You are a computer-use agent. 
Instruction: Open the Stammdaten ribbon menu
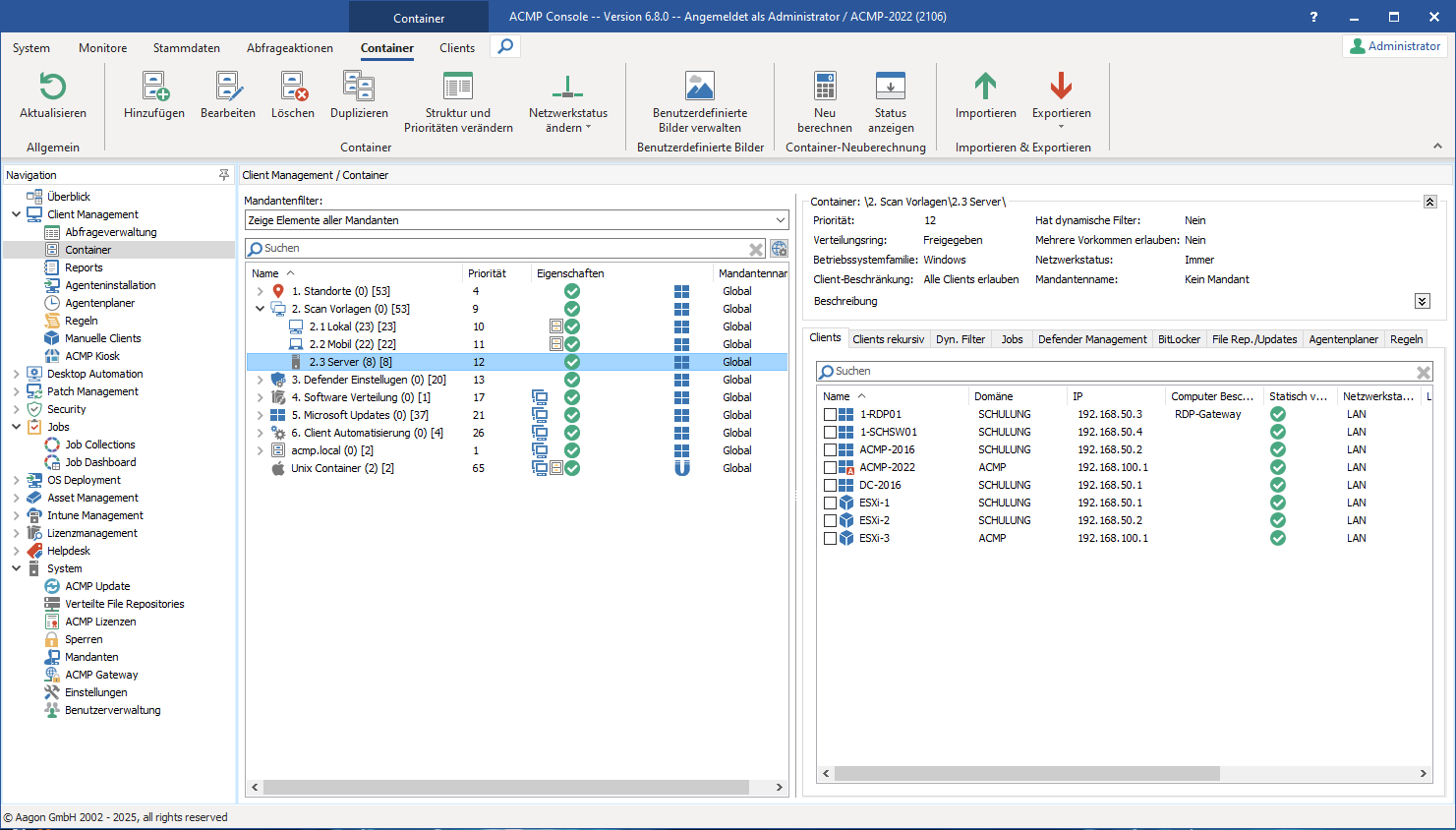pos(186,48)
